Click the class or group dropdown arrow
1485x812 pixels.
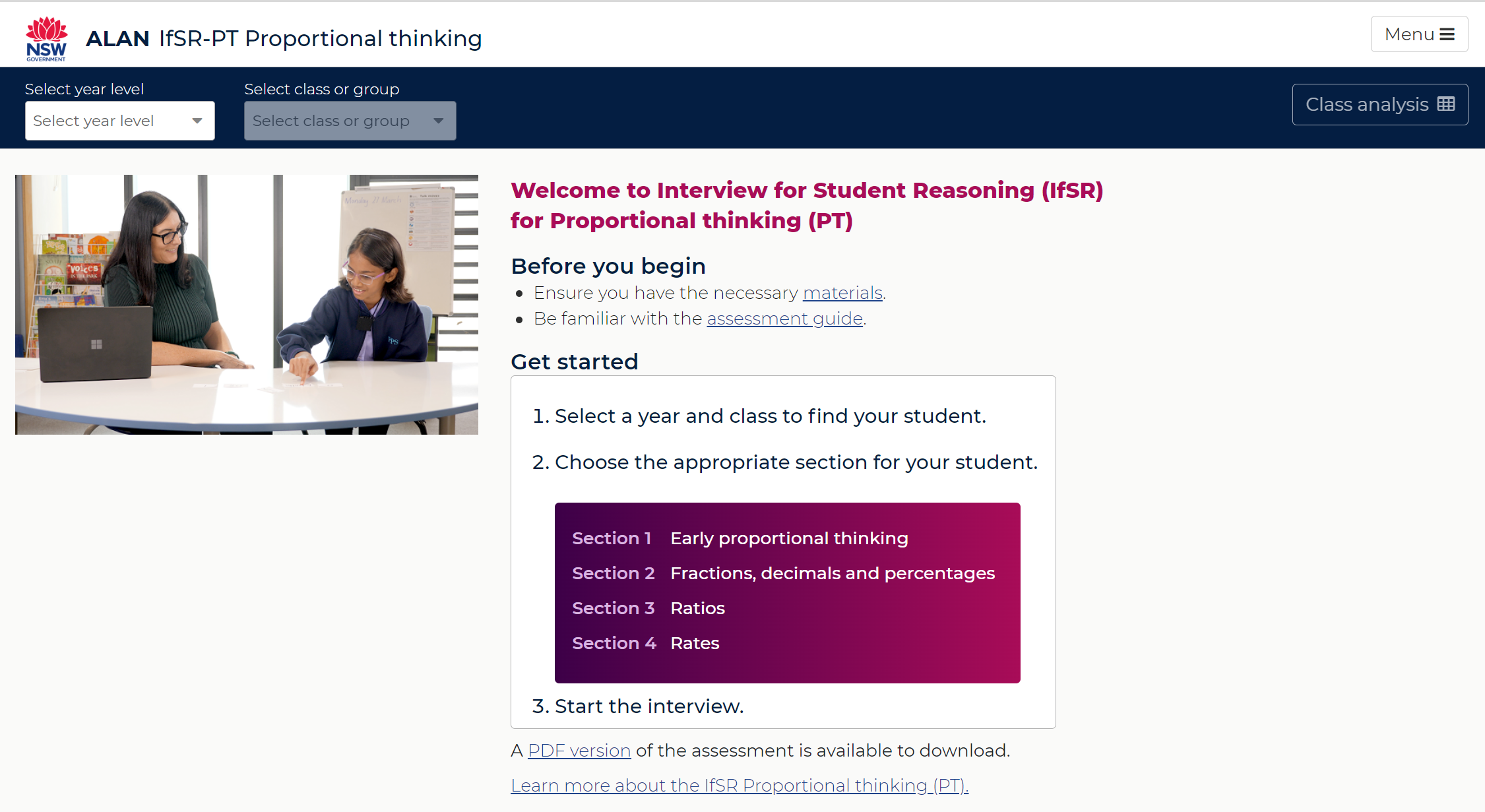[x=439, y=121]
